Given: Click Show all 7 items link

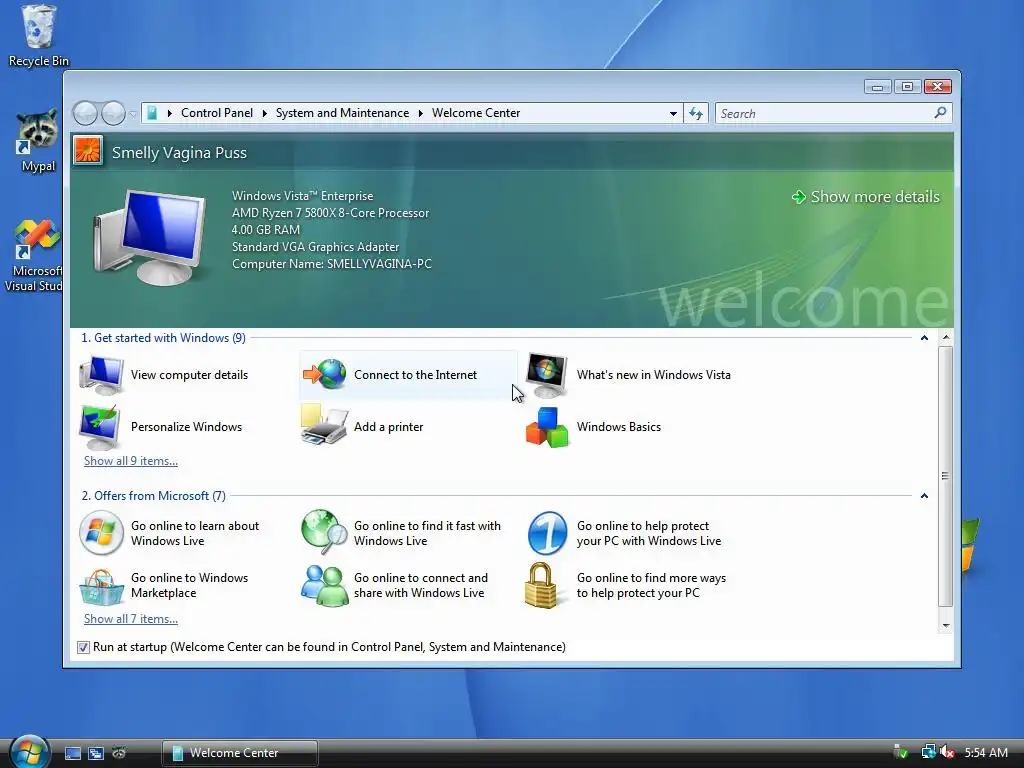Looking at the screenshot, I should pos(131,619).
